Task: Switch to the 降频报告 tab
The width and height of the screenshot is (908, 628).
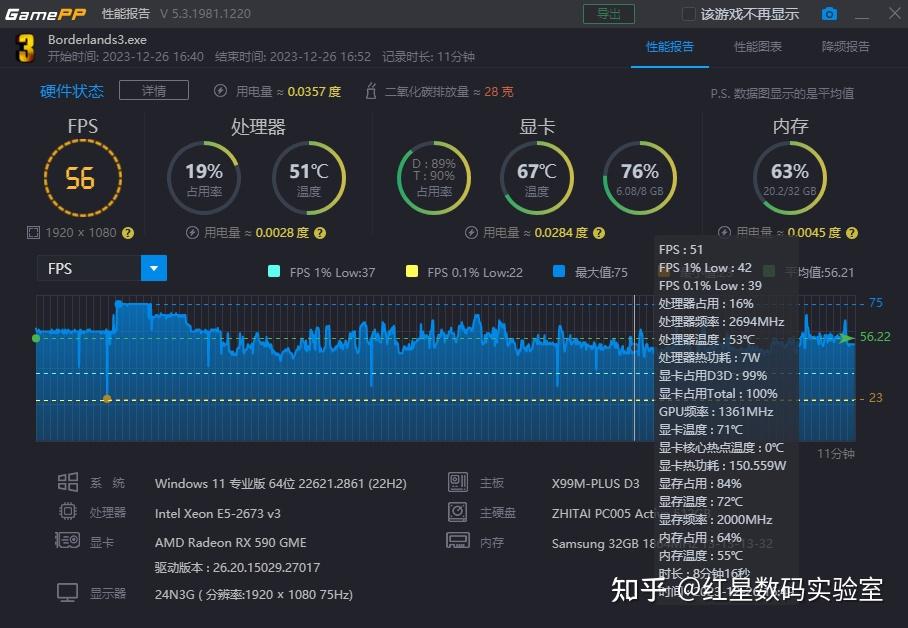Action: [845, 47]
